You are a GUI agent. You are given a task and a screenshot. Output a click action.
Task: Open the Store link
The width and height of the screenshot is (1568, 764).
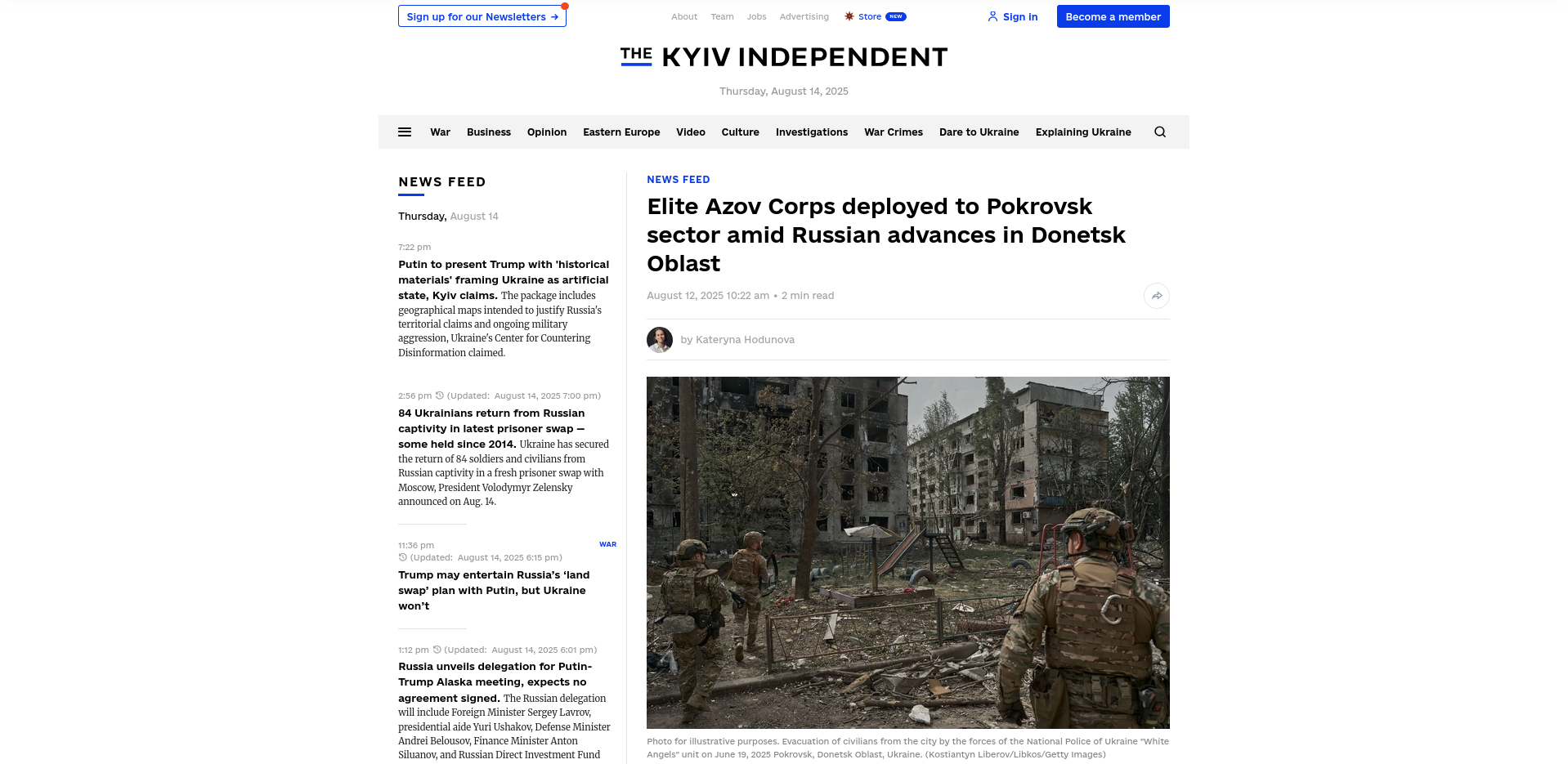click(870, 16)
